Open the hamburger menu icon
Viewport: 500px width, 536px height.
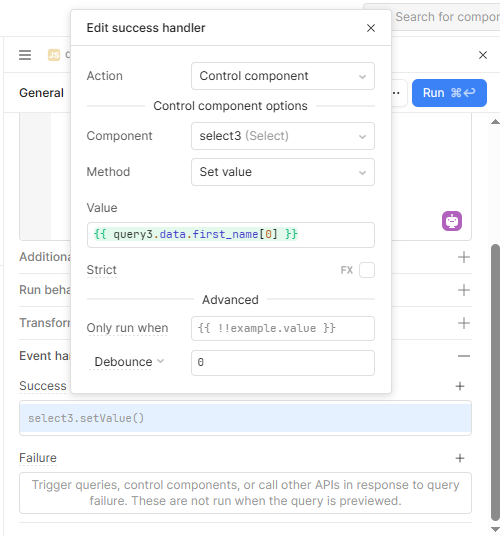(25, 55)
